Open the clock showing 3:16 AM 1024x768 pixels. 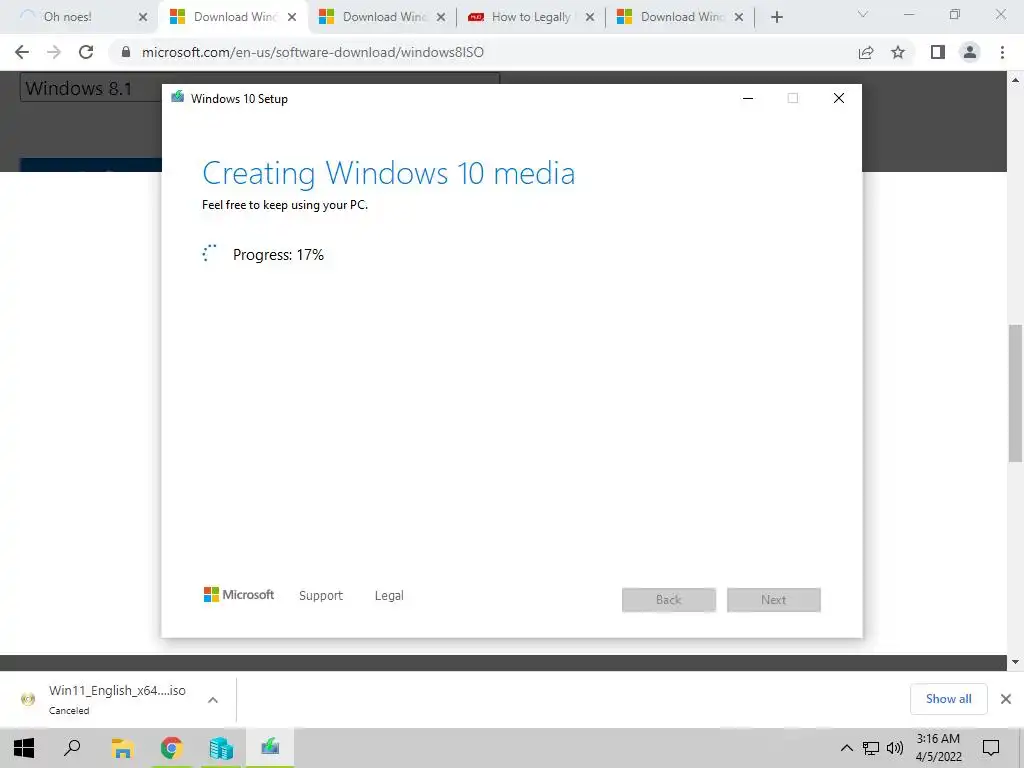coord(938,748)
